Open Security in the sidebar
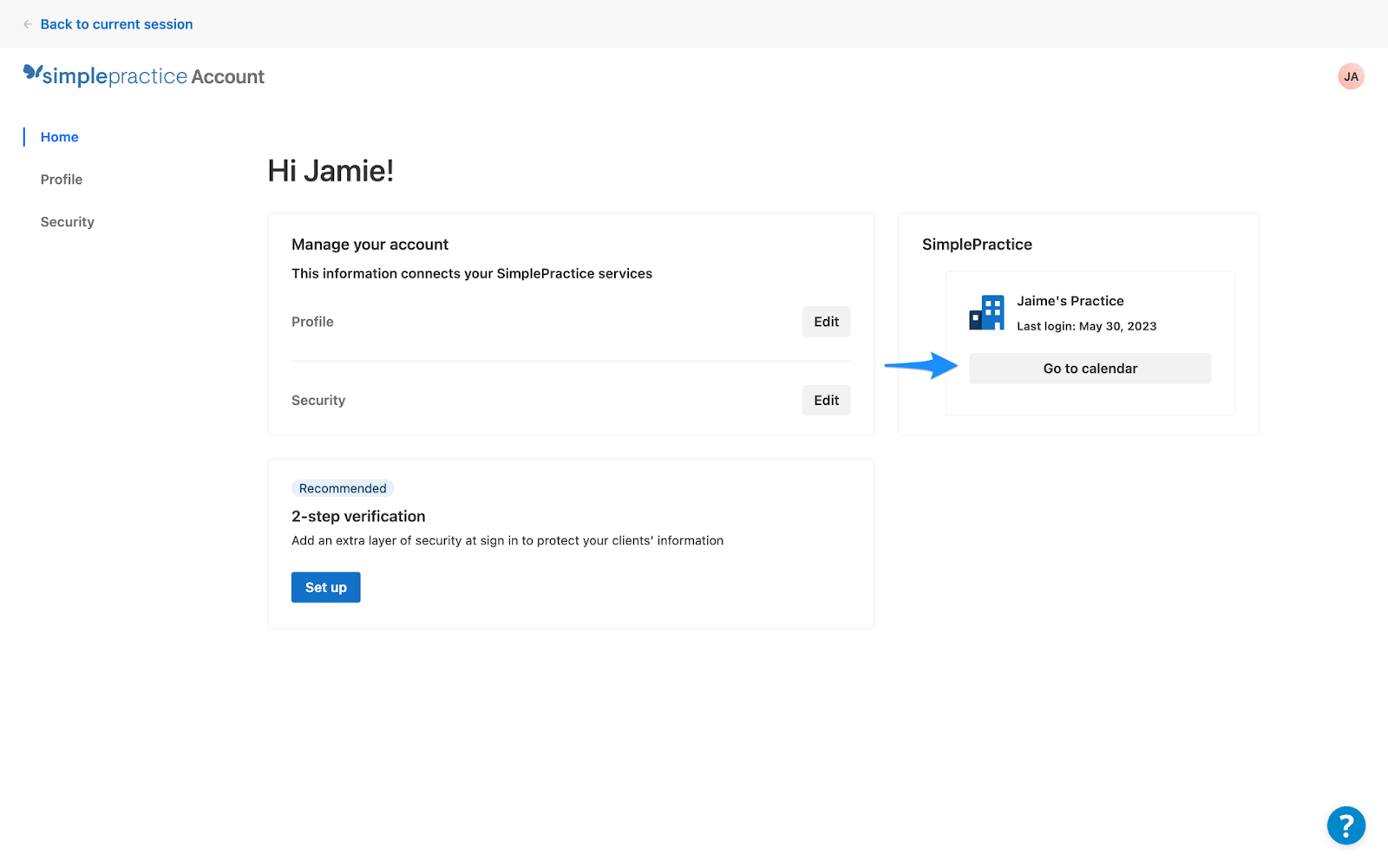This screenshot has width=1388, height=868. [x=67, y=222]
